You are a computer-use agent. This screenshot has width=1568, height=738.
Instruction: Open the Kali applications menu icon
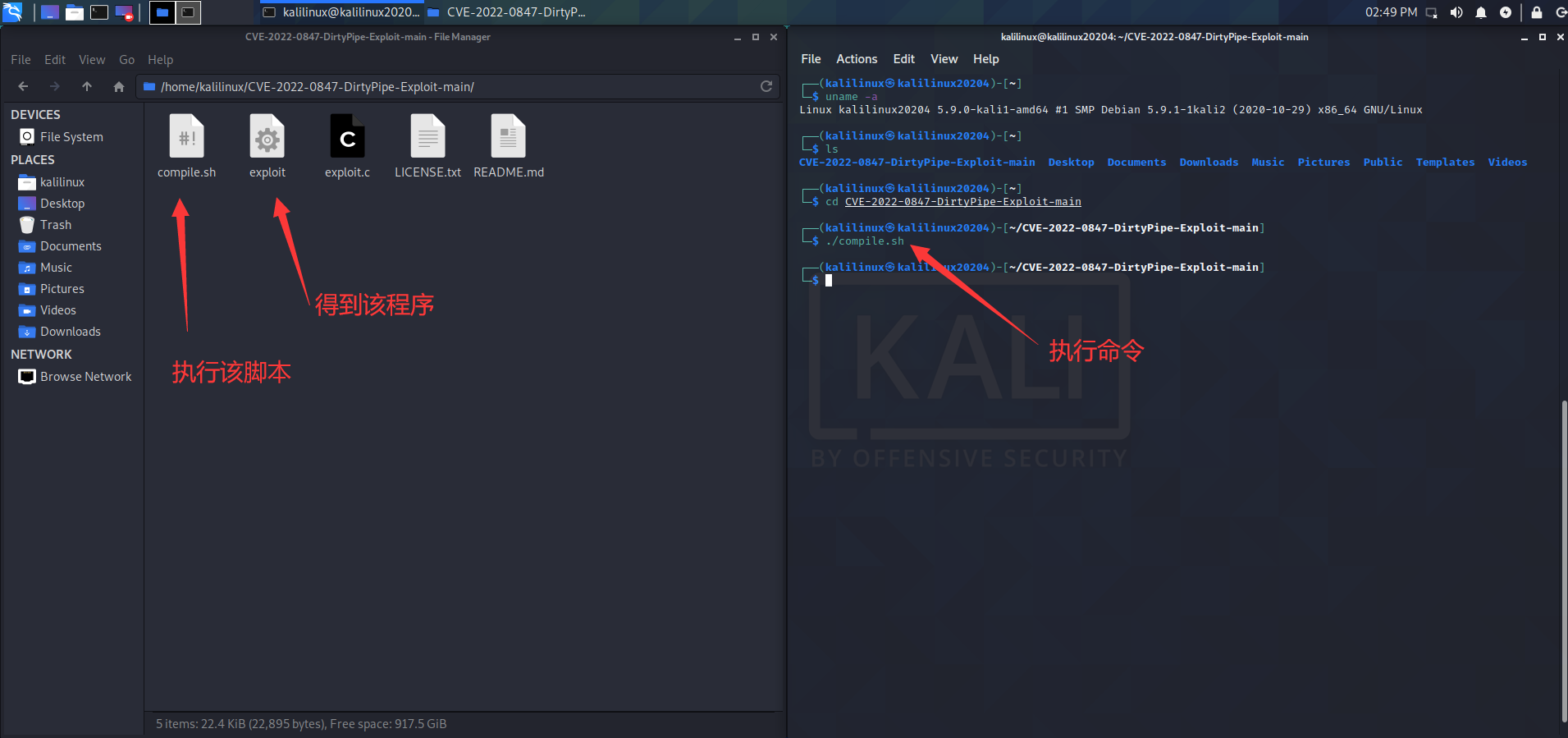pyautogui.click(x=12, y=12)
